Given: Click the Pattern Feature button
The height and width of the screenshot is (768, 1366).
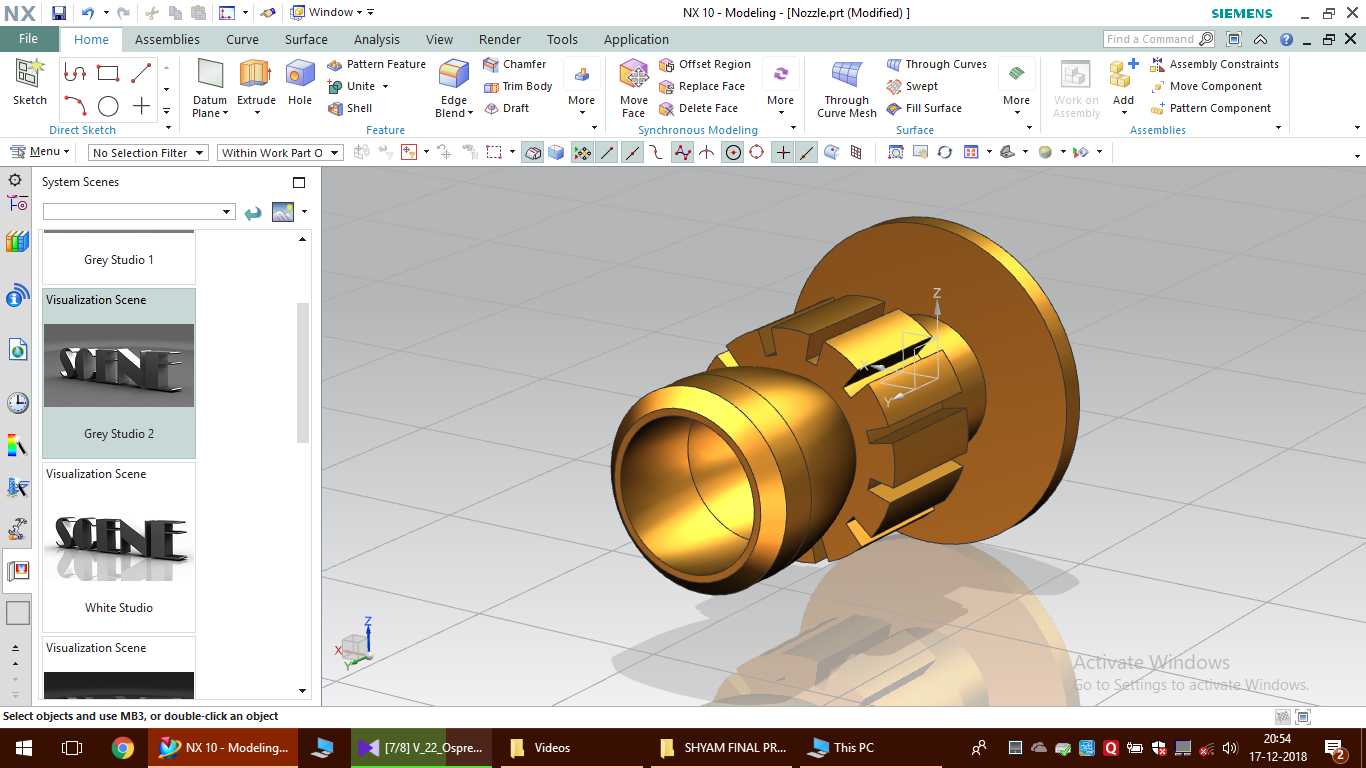Looking at the screenshot, I should click(x=376, y=64).
